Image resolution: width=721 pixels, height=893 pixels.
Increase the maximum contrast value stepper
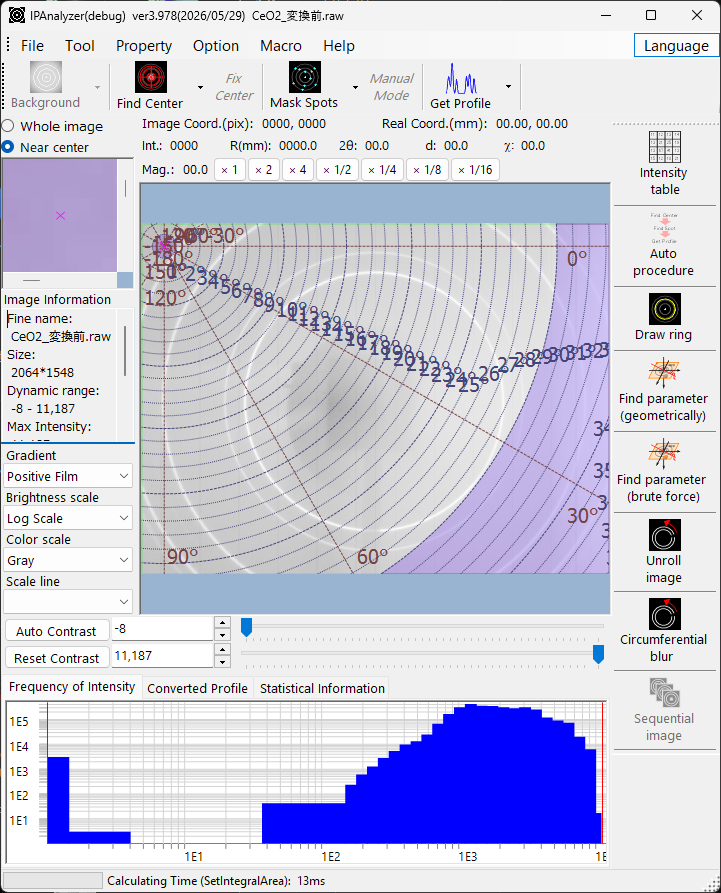(223, 649)
